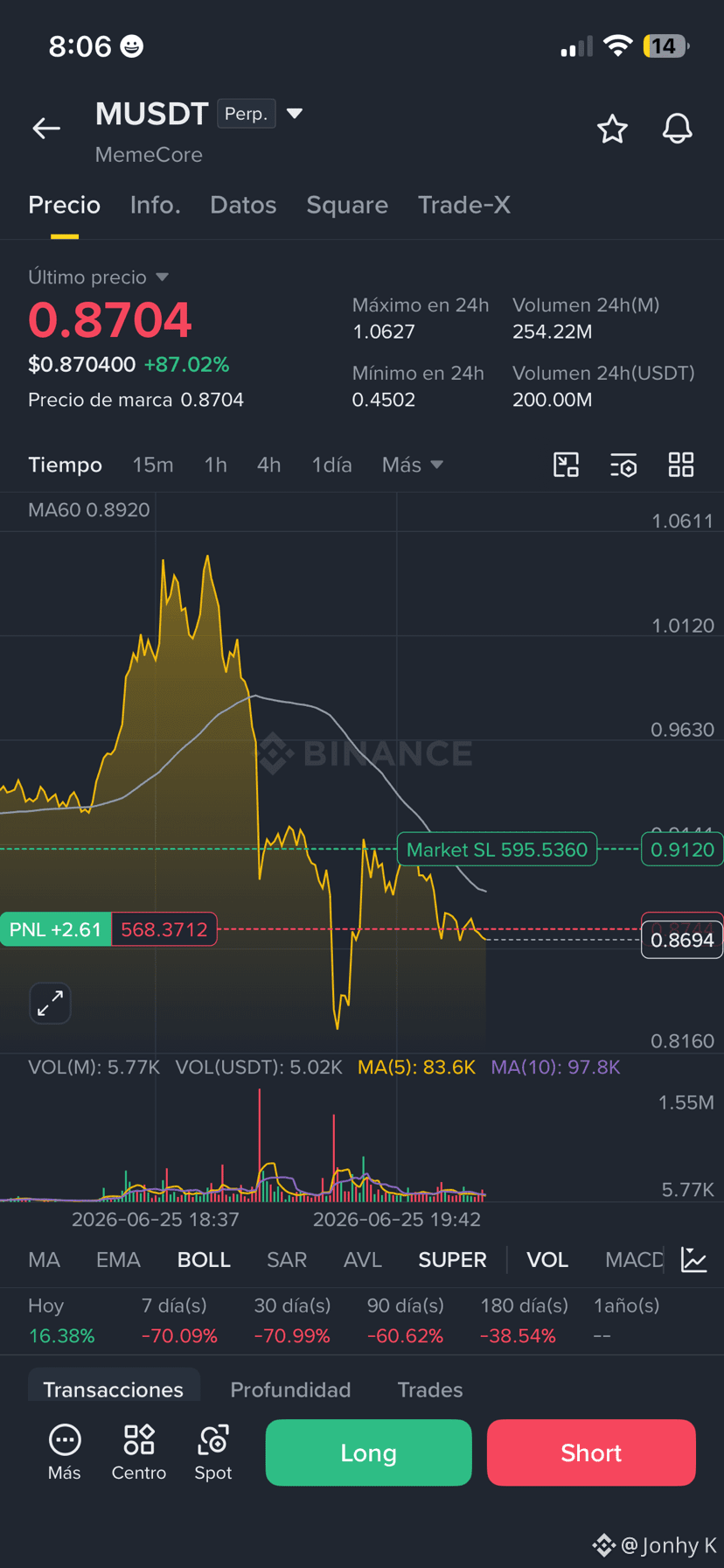Select the 1día timeframe
Image resolution: width=724 pixels, height=1568 pixels.
(x=332, y=465)
